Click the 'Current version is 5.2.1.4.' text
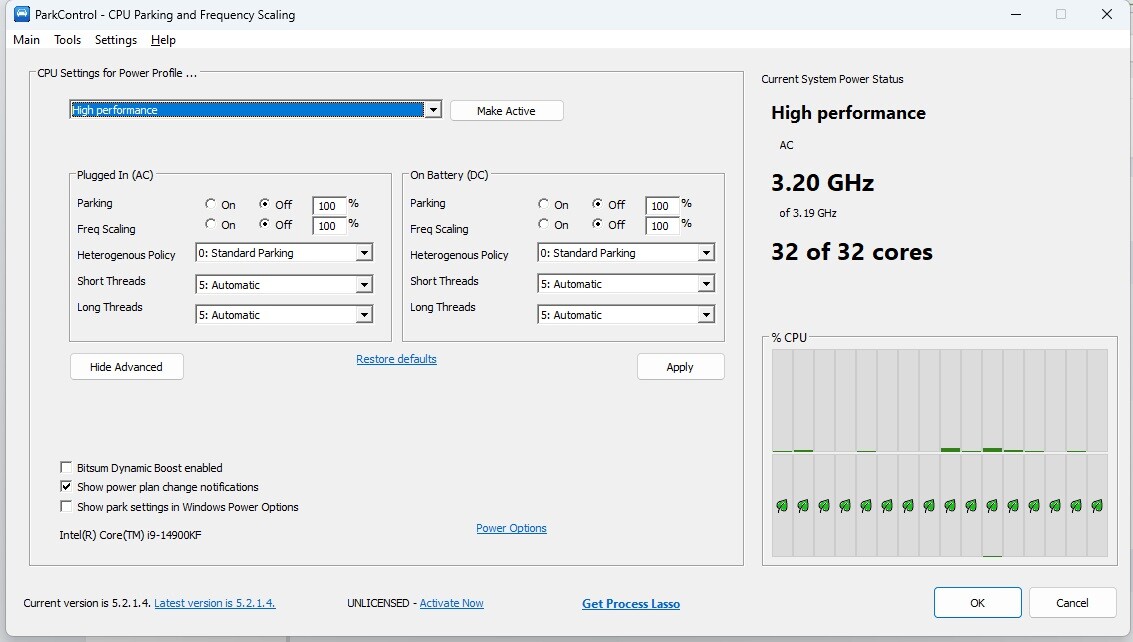The width and height of the screenshot is (1133, 642). pos(87,603)
